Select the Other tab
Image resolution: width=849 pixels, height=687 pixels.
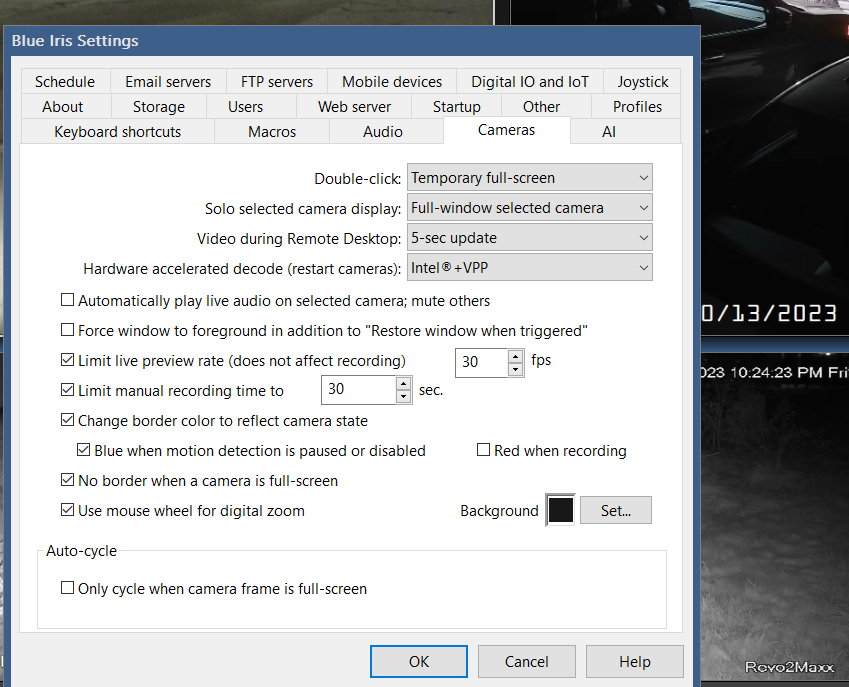[541, 107]
